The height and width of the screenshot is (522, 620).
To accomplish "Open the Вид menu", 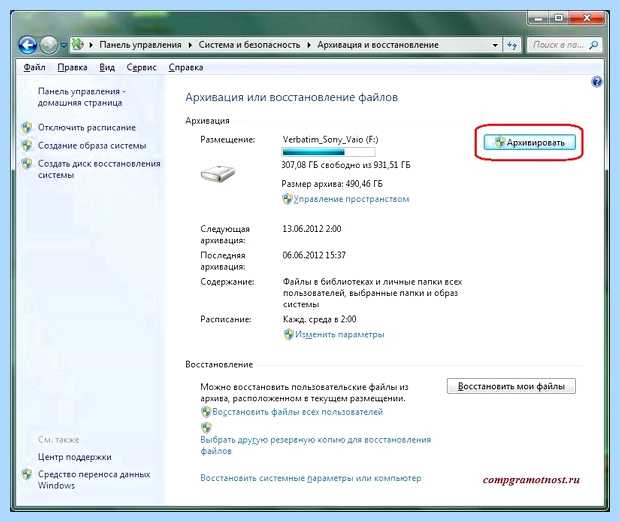I will 107,67.
